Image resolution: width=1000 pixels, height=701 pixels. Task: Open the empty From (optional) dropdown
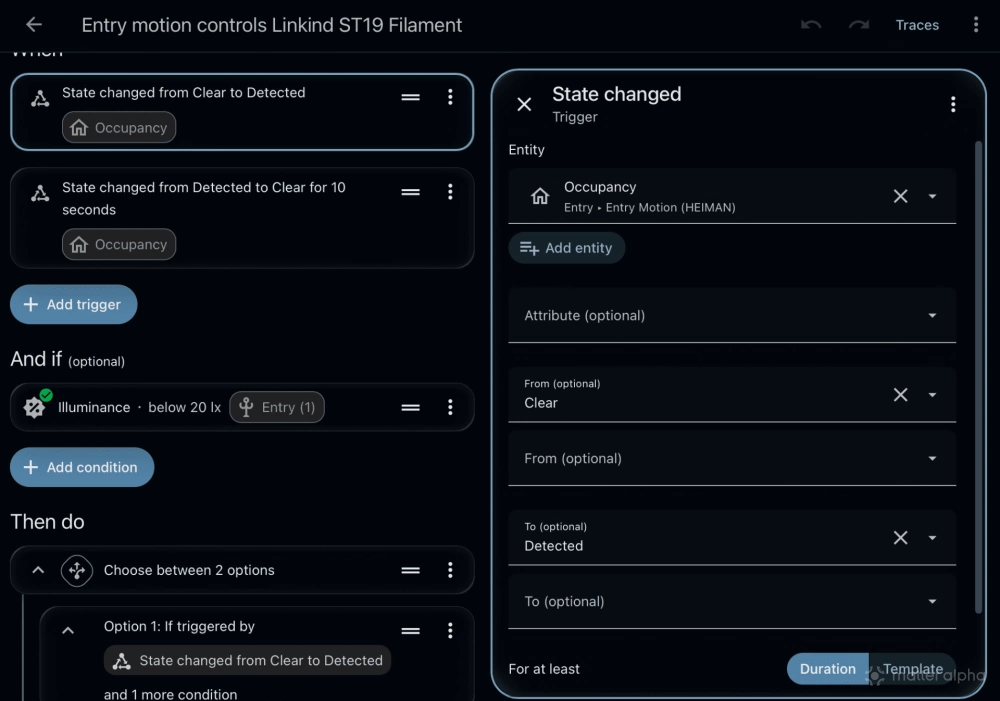click(732, 458)
